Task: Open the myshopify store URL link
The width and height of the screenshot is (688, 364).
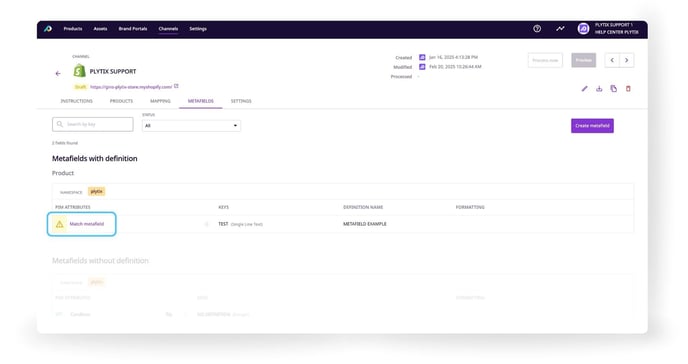Action: coord(131,87)
